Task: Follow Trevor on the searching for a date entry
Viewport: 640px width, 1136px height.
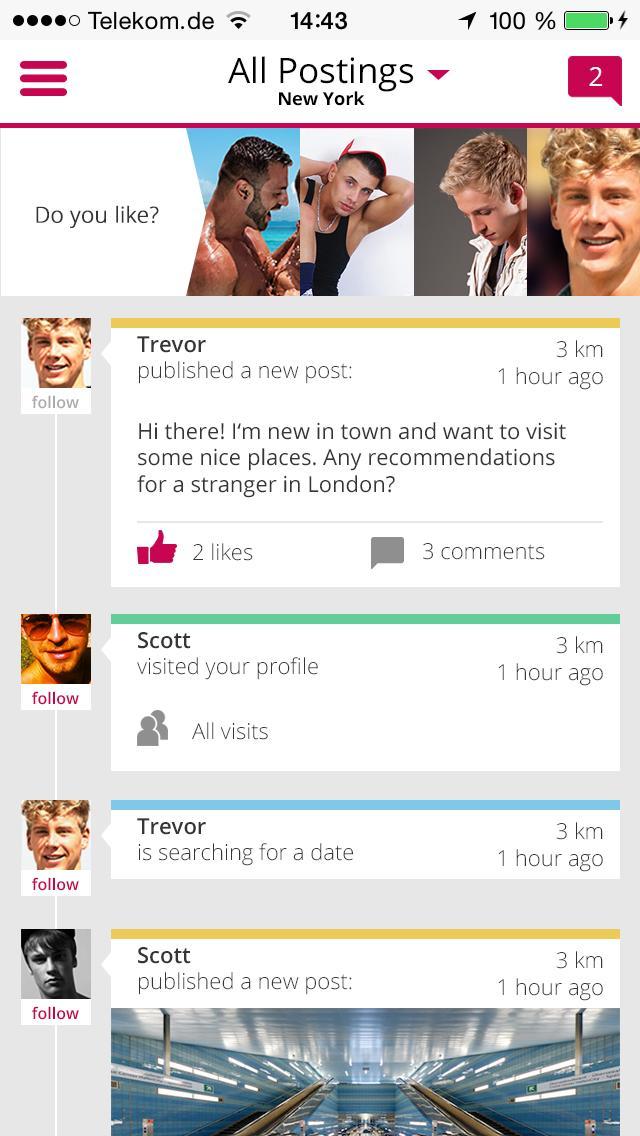Action: pos(55,884)
